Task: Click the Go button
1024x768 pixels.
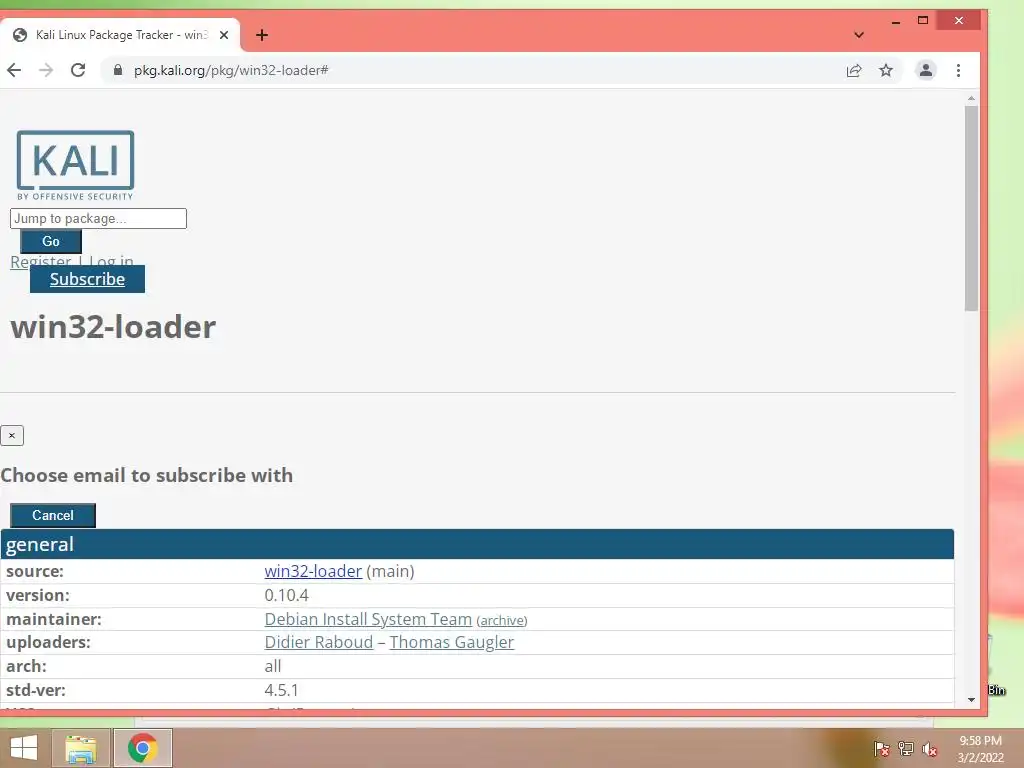Action: 51,241
